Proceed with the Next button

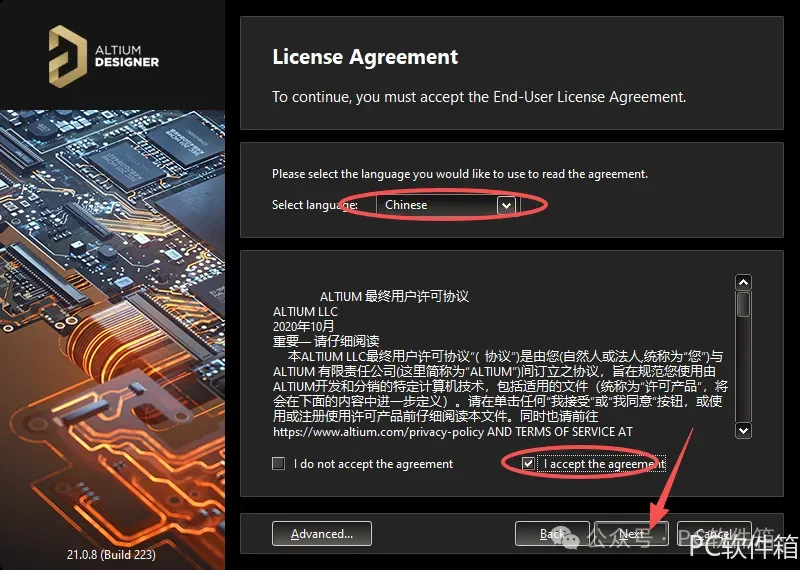click(x=632, y=534)
